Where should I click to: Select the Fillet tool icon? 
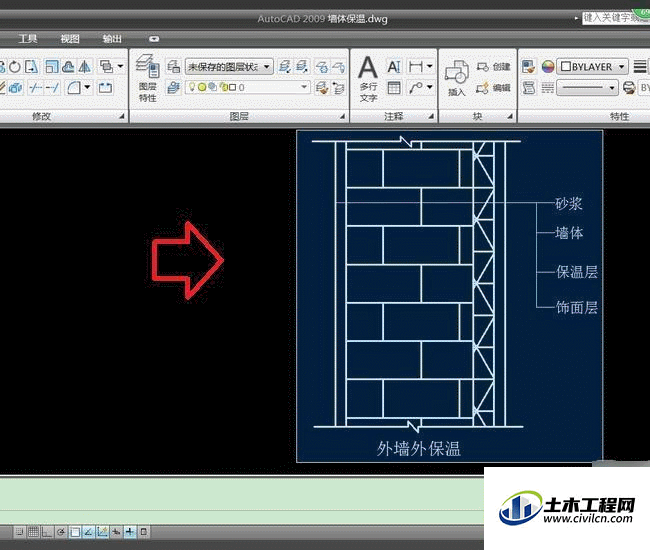pos(74,87)
